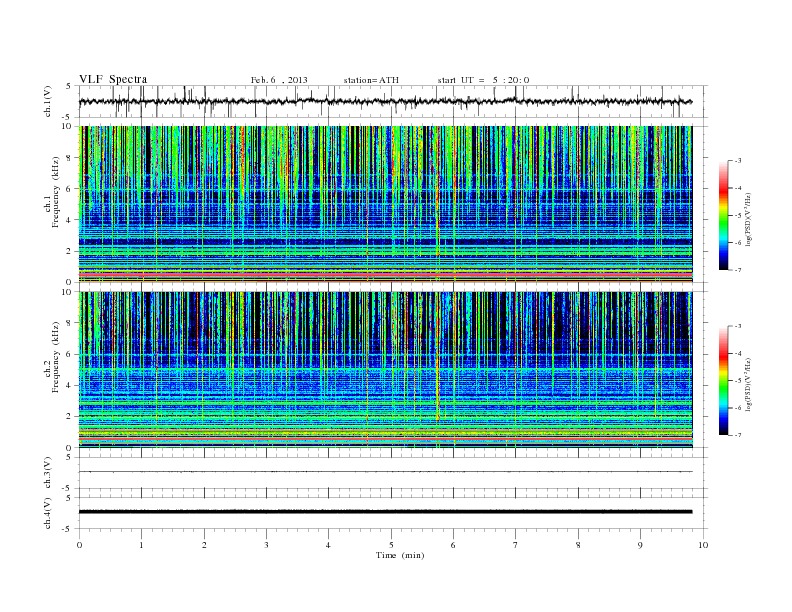Screen dimensions: 792x612
Task: Click the '8' kHz tick on ch.1 spectrogram
Action: (x=69, y=158)
